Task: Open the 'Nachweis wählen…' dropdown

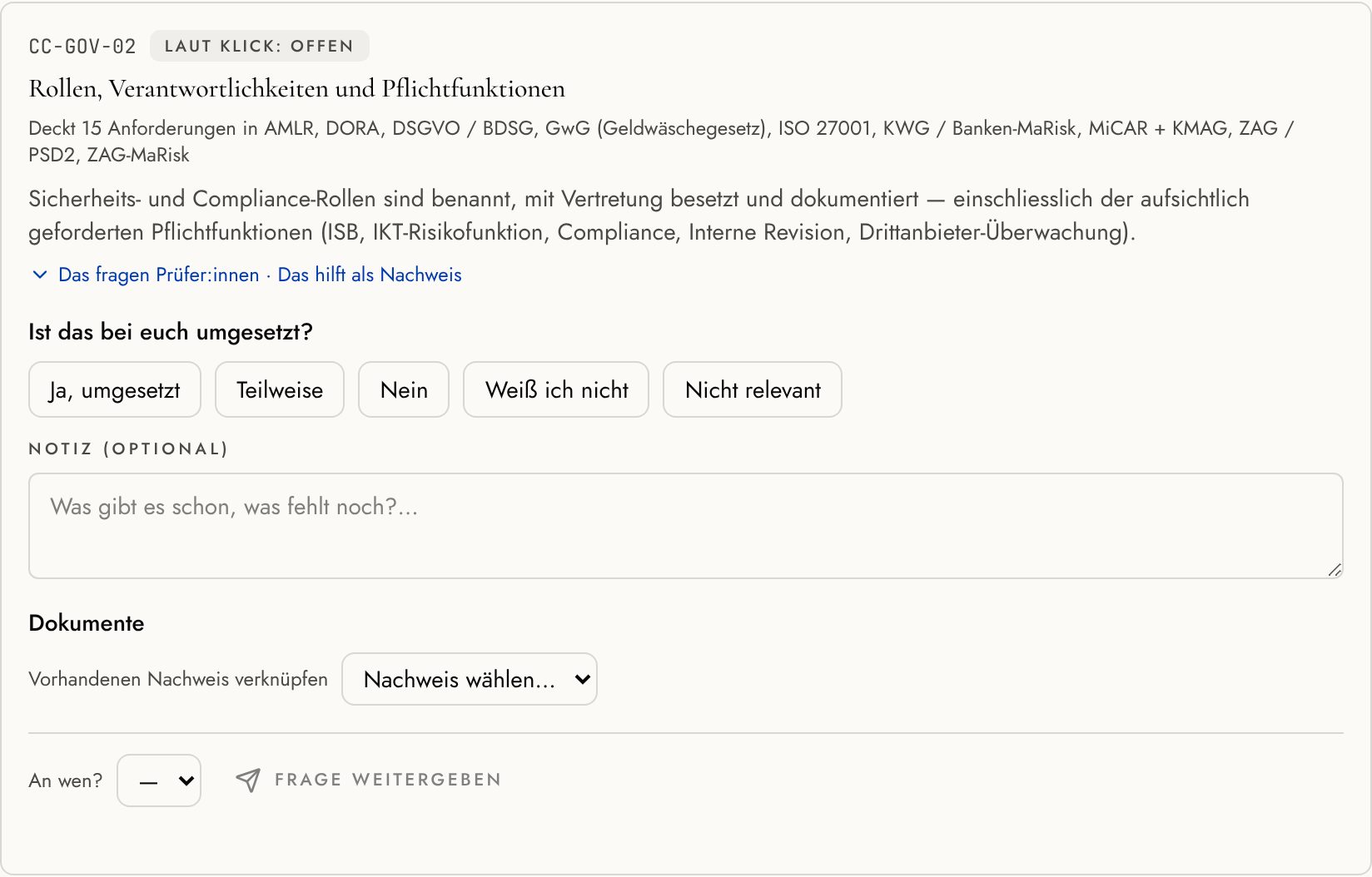Action: pyautogui.click(x=470, y=679)
